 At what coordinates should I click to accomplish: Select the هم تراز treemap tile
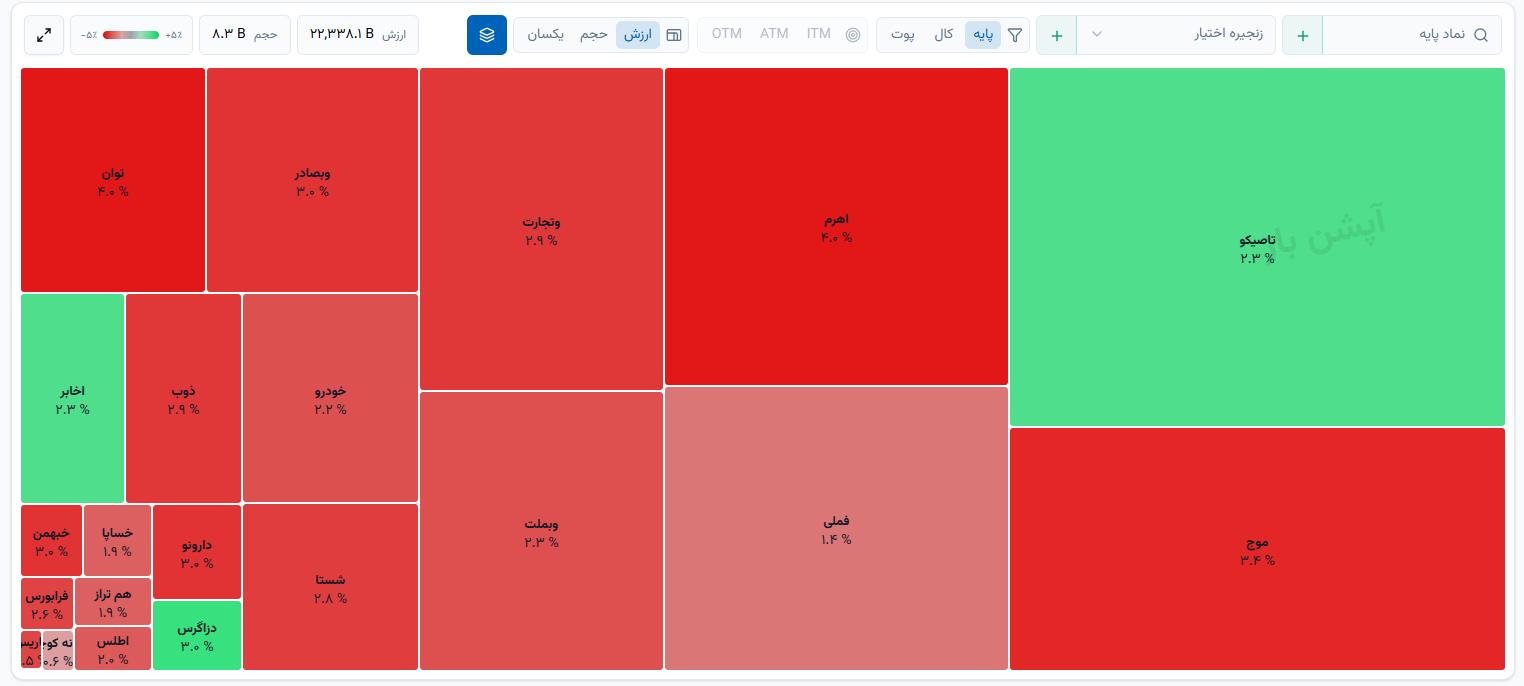point(113,601)
